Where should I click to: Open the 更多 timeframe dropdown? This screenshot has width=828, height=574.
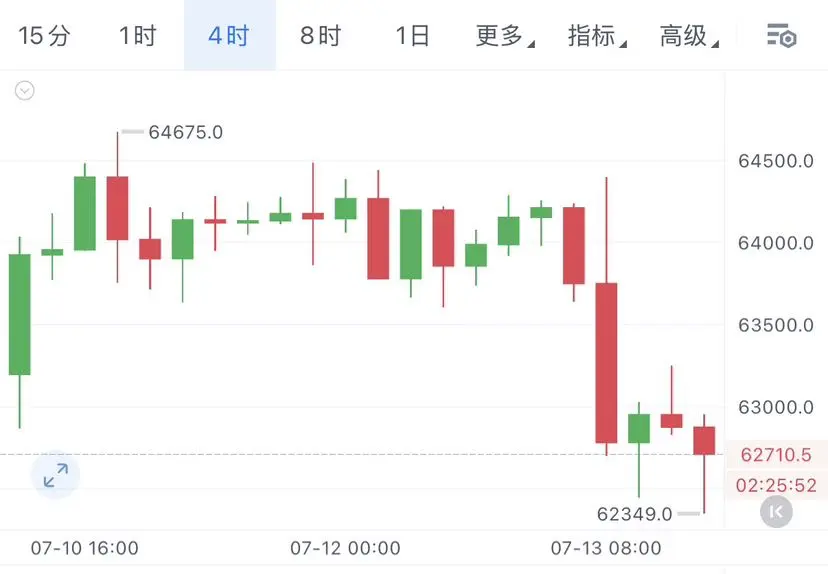[505, 36]
